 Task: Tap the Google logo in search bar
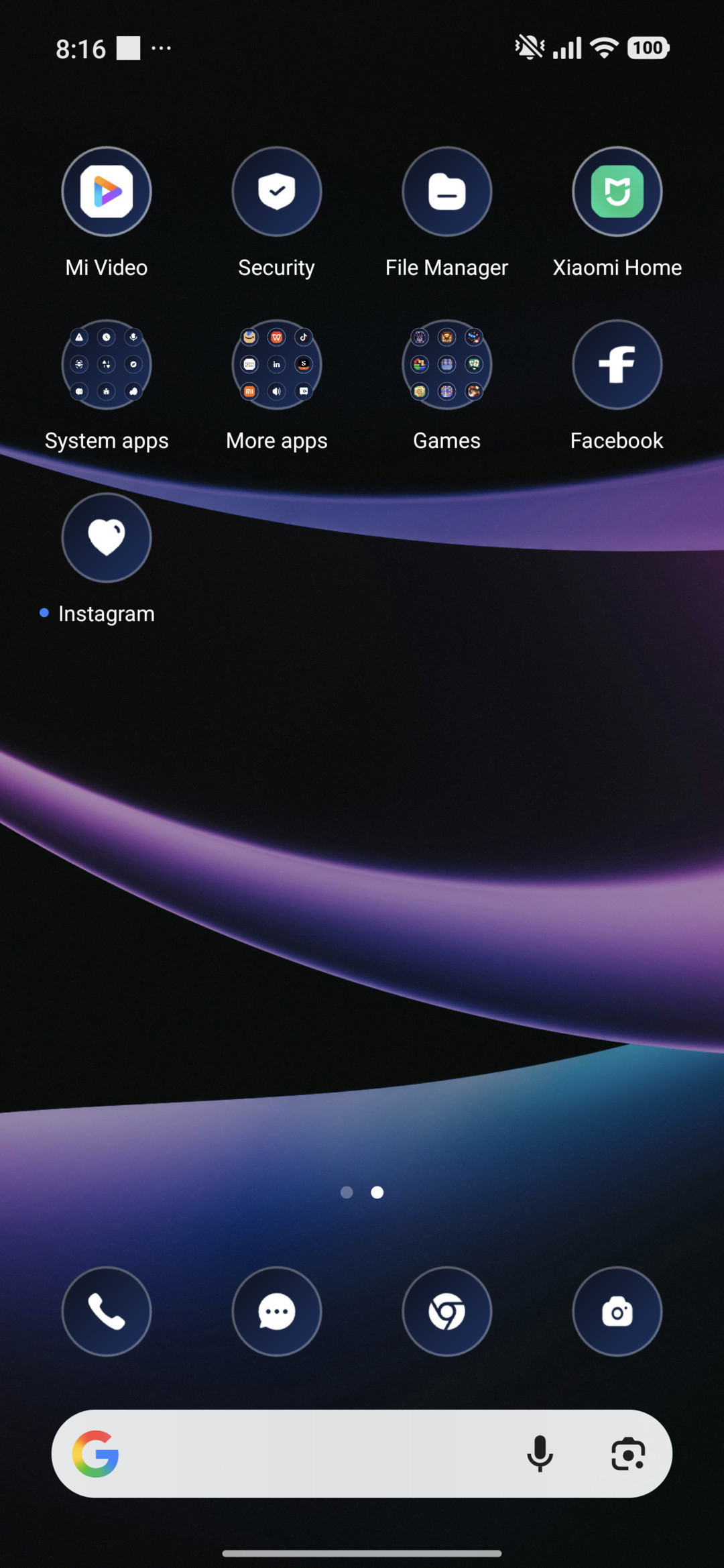[96, 1454]
